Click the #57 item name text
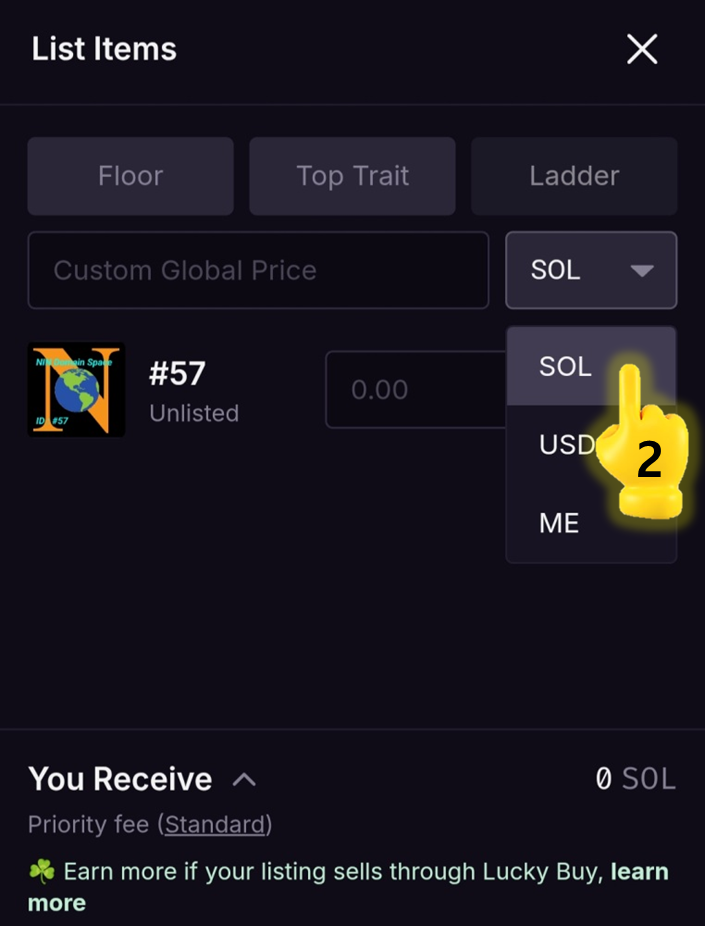 coord(177,374)
